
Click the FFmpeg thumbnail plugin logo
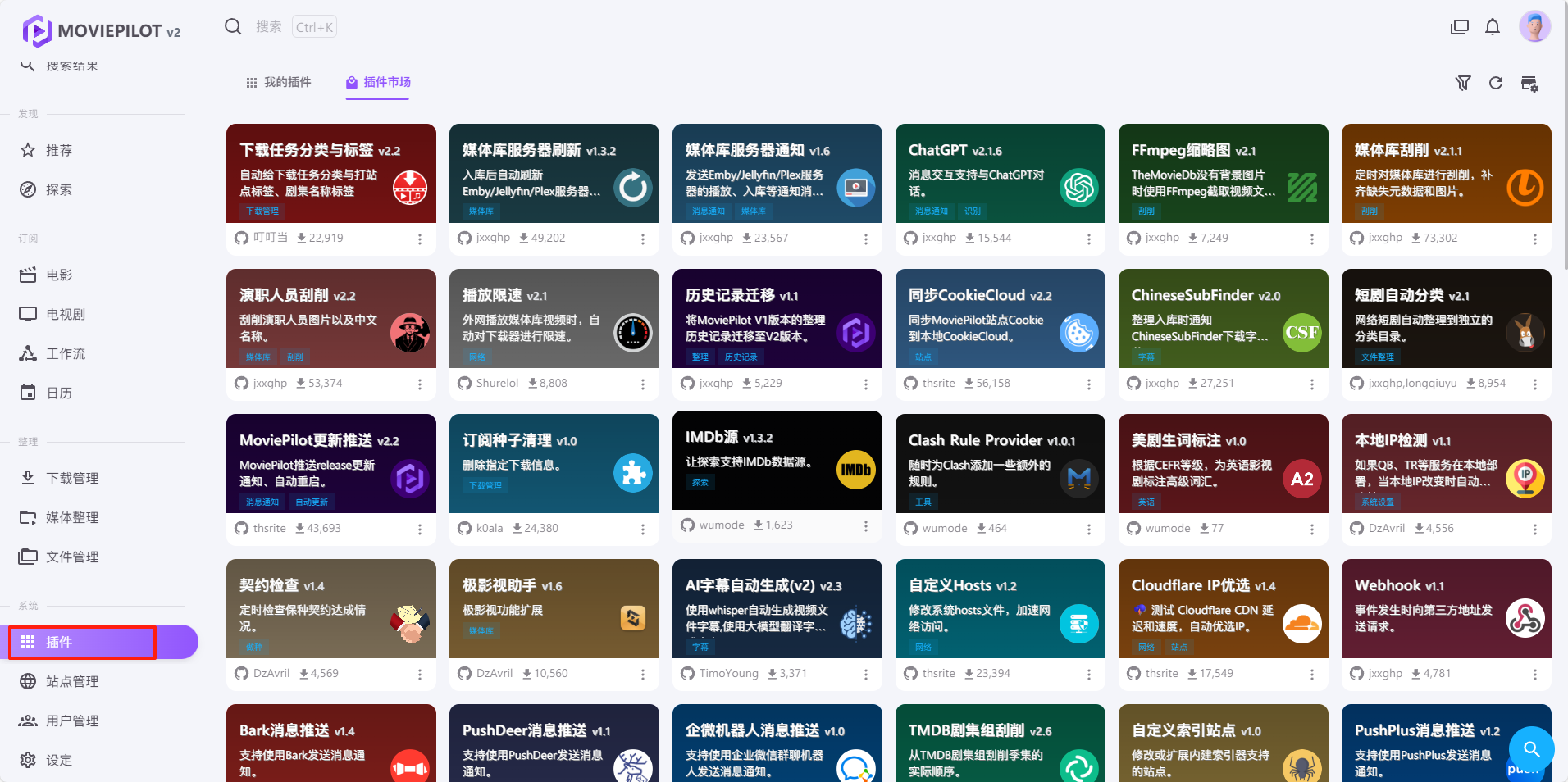[1302, 188]
